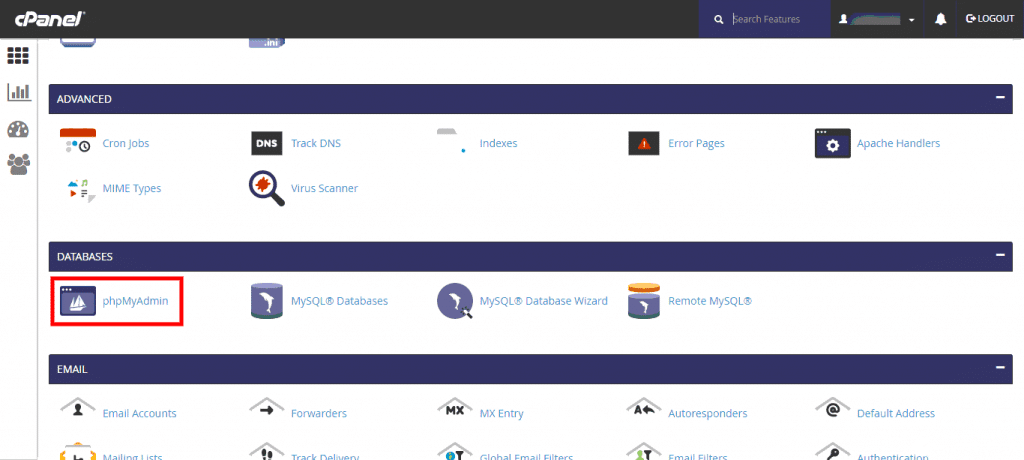The height and width of the screenshot is (460, 1024).
Task: Open the Apache Handlers icon
Action: pyautogui.click(x=832, y=144)
